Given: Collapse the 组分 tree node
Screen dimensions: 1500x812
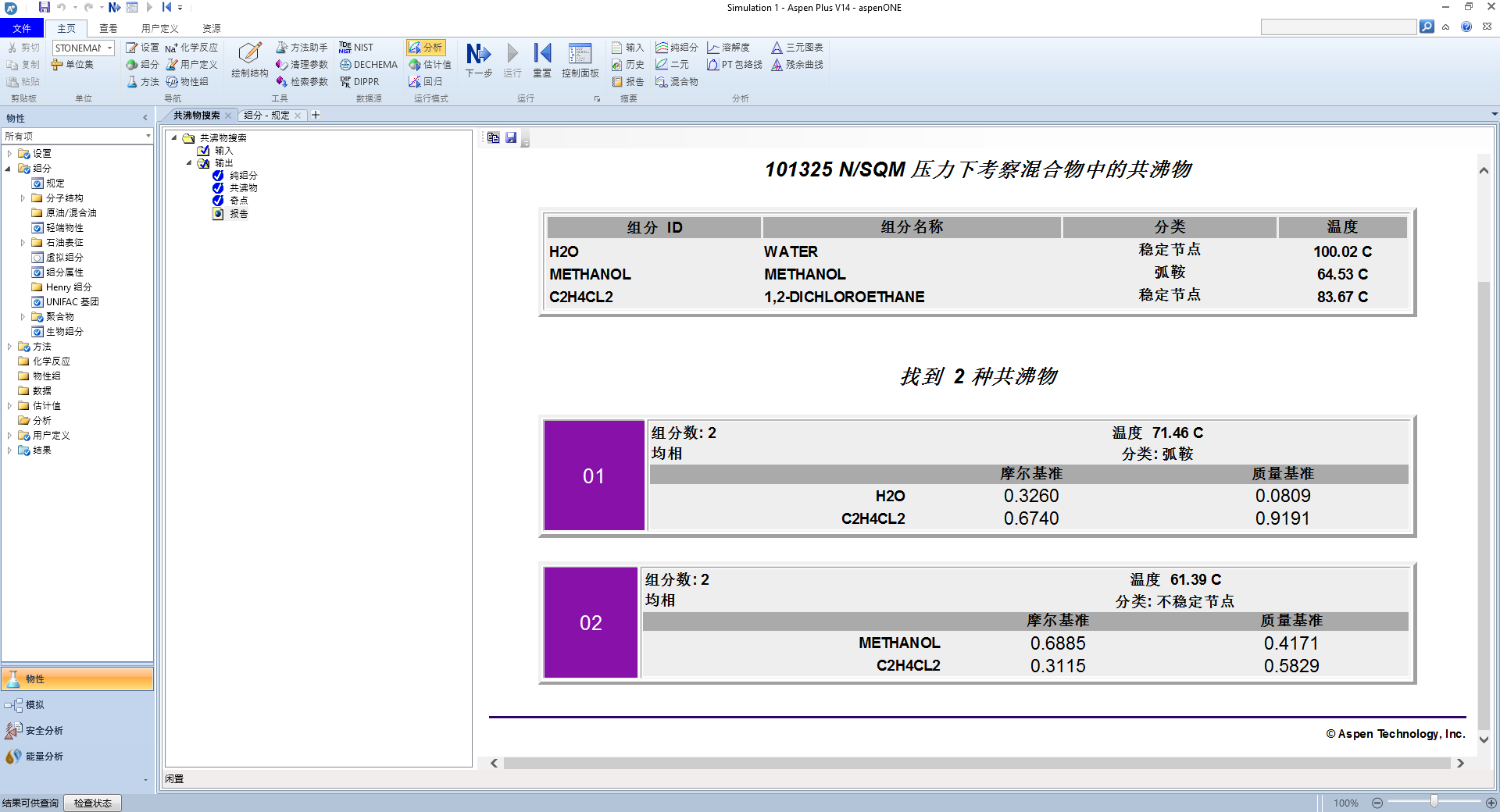Looking at the screenshot, I should tap(9, 169).
